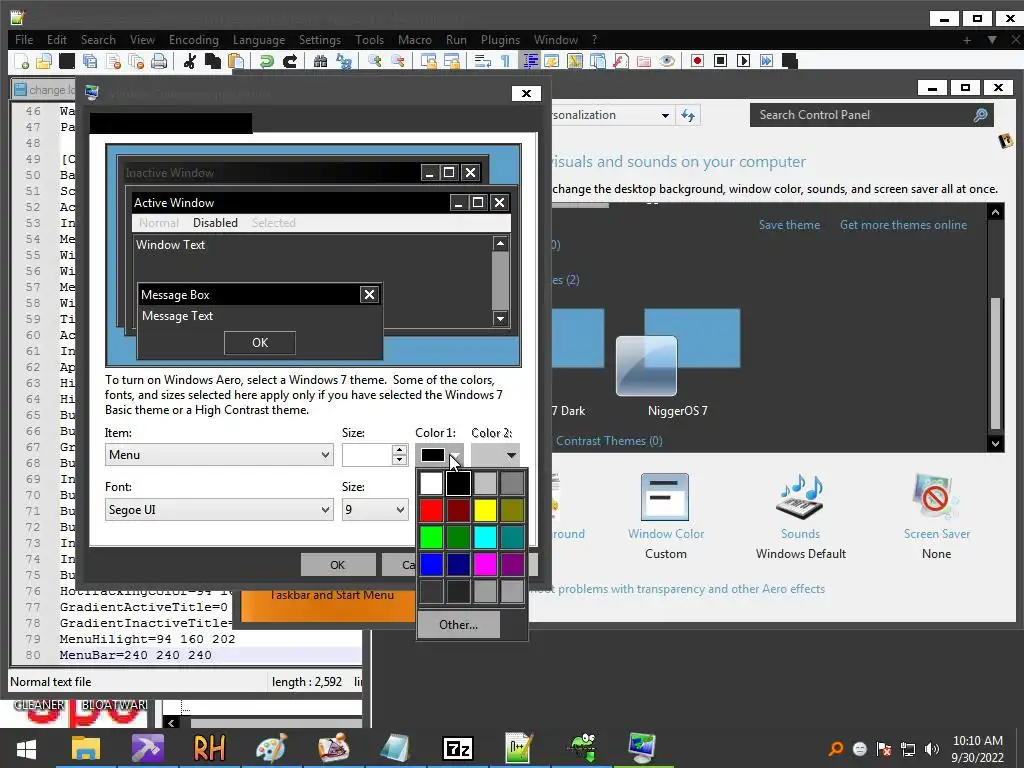Screen dimensions: 1024x768
Task: Pick the white color swatch
Action: [x=432, y=483]
